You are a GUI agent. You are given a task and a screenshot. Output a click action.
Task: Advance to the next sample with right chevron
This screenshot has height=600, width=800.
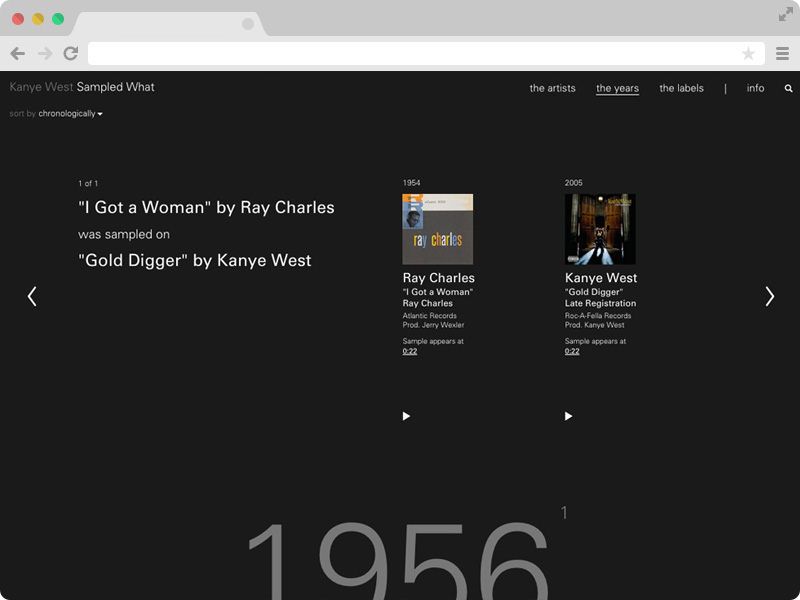[769, 296]
